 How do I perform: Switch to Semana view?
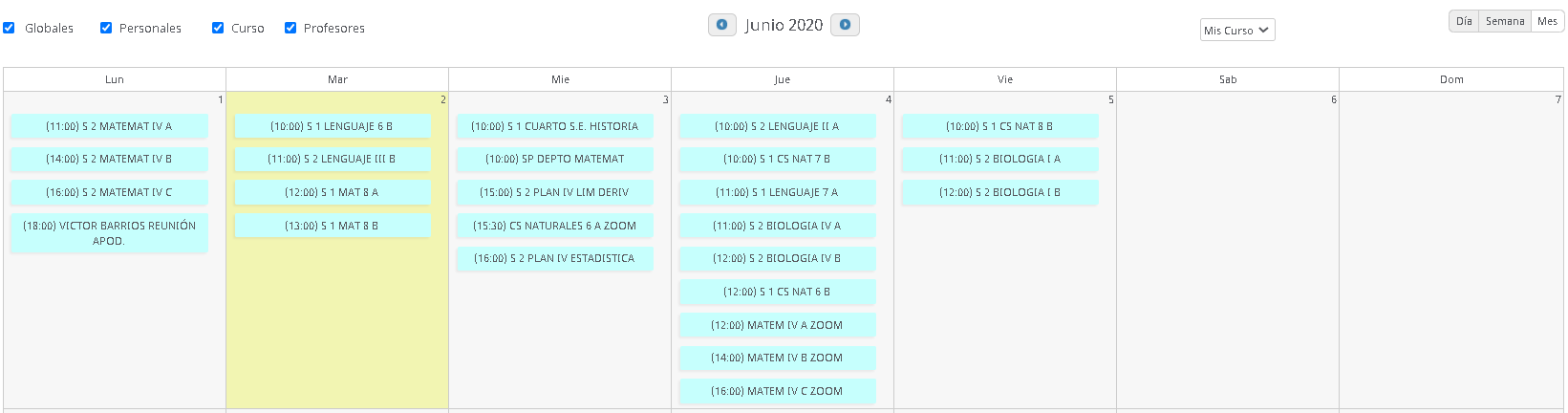(1505, 21)
